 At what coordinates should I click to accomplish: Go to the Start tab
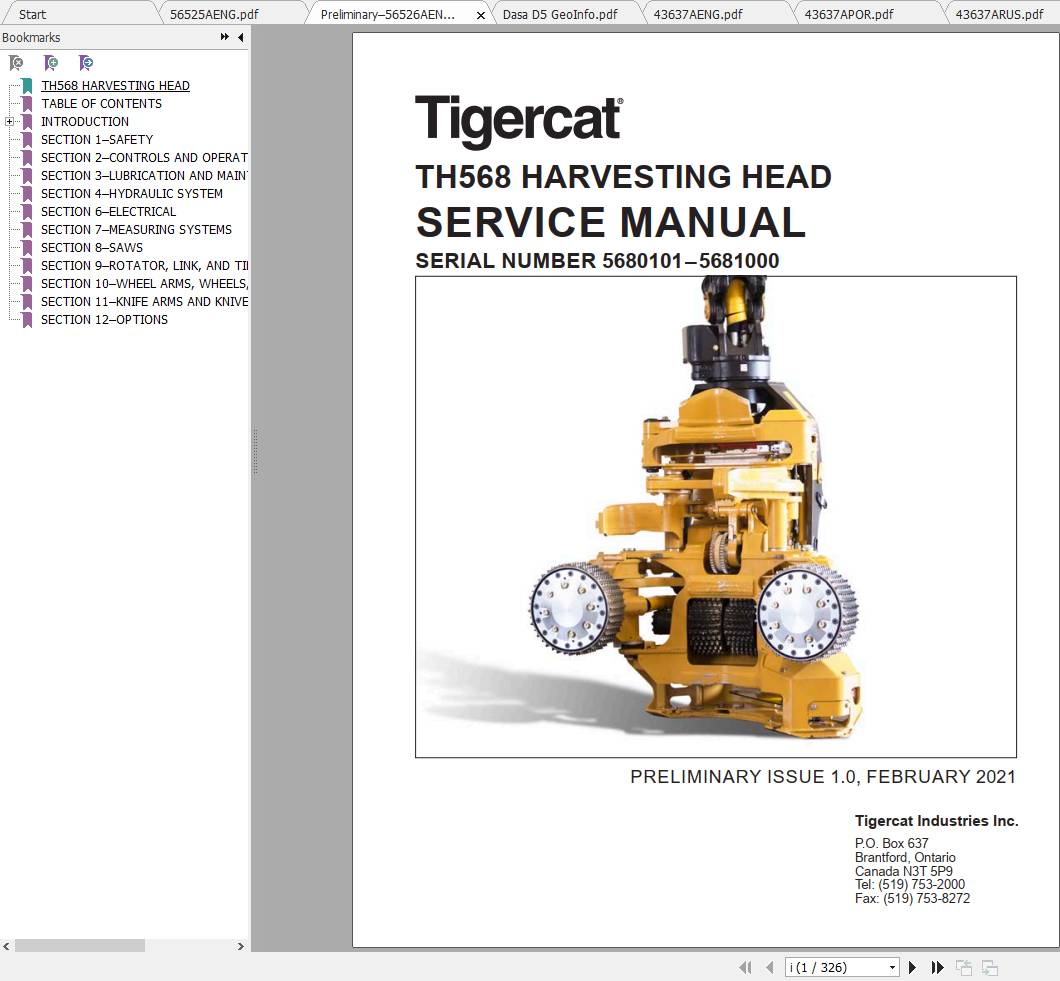pos(31,14)
